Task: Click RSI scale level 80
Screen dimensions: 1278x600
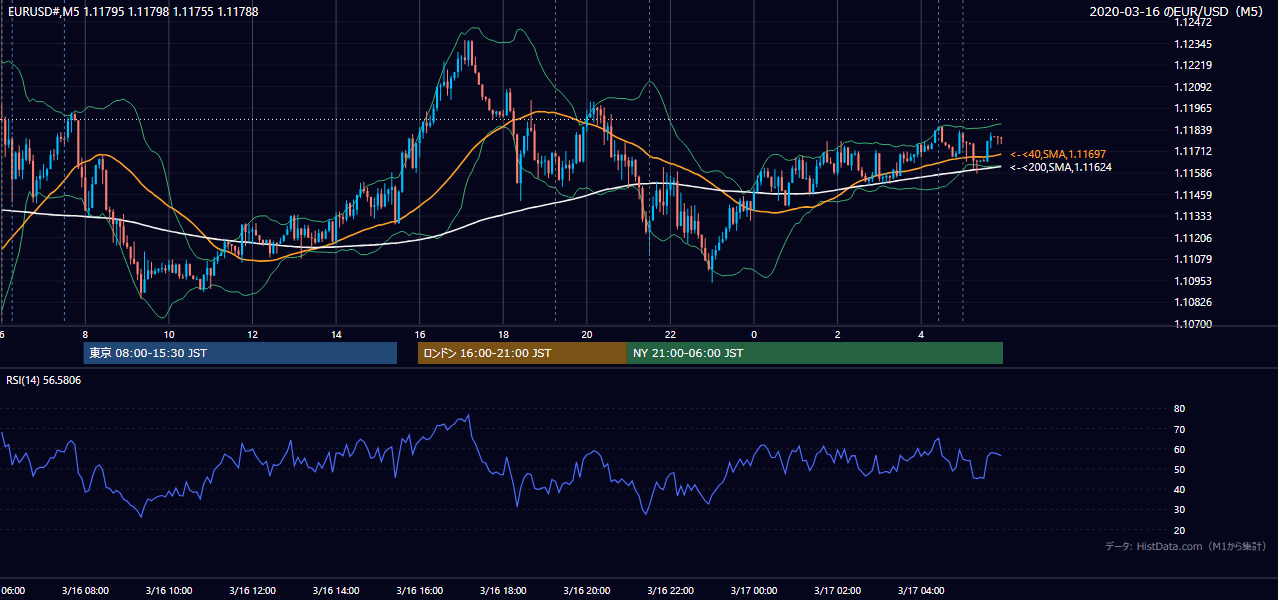Action: 1179,409
